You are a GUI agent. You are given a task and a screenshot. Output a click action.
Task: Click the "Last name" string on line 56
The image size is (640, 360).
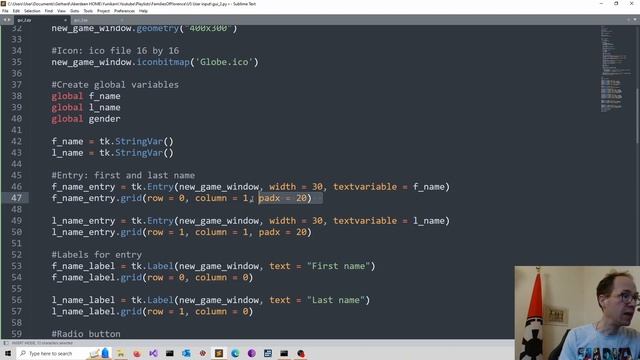[336, 300]
